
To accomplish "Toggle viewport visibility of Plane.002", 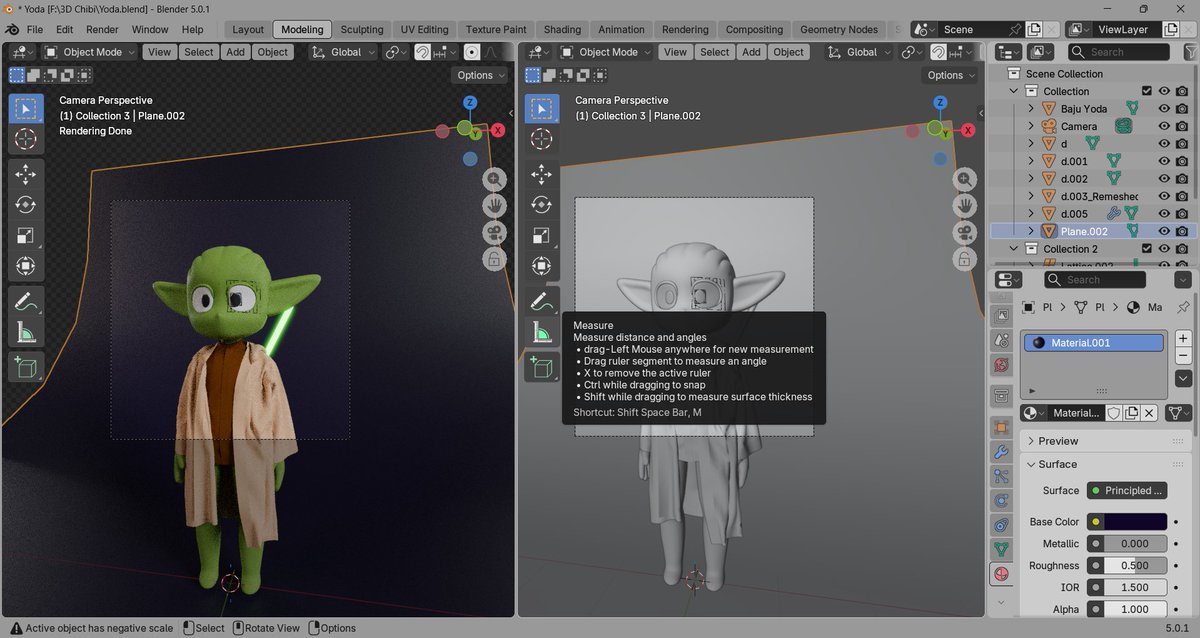I will coord(1164,231).
